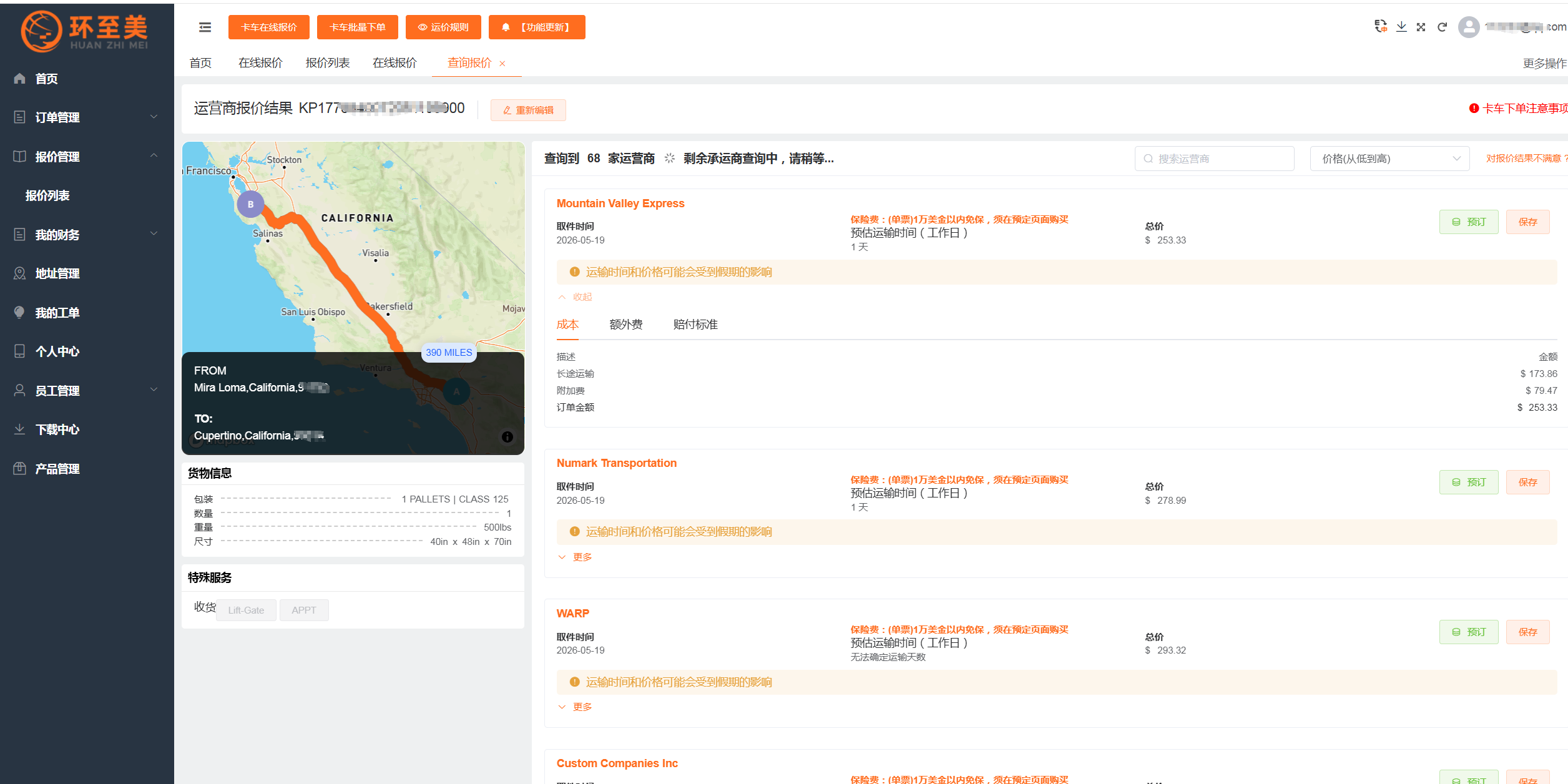
Task: Click the 个人中心 phone icon
Action: click(x=20, y=351)
